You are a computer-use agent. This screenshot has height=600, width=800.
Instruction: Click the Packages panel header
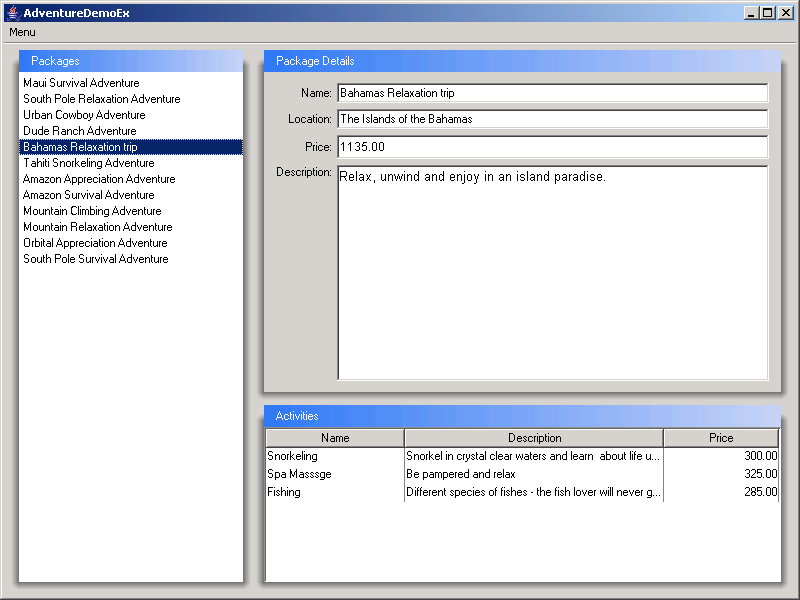131,61
